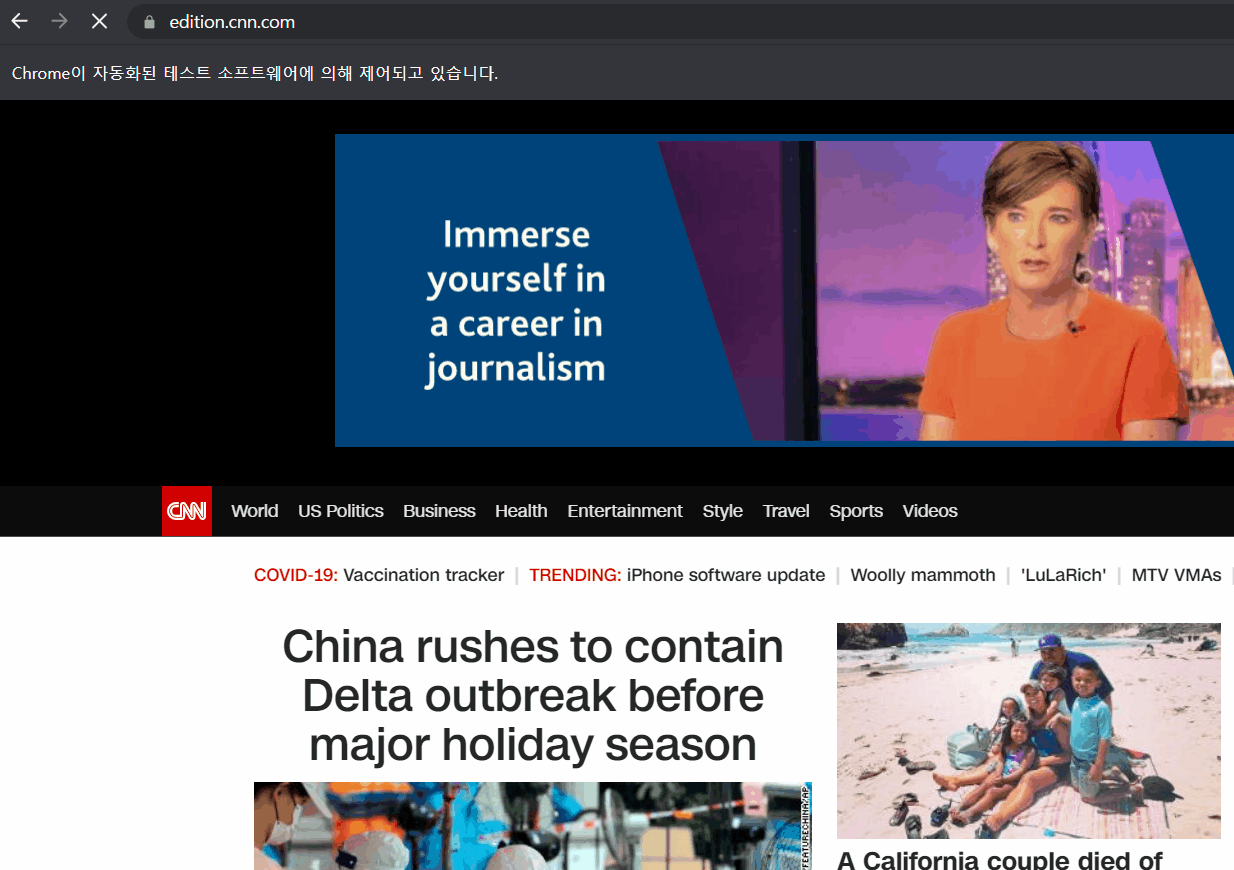Click the career in journalism banner ad

(784, 290)
